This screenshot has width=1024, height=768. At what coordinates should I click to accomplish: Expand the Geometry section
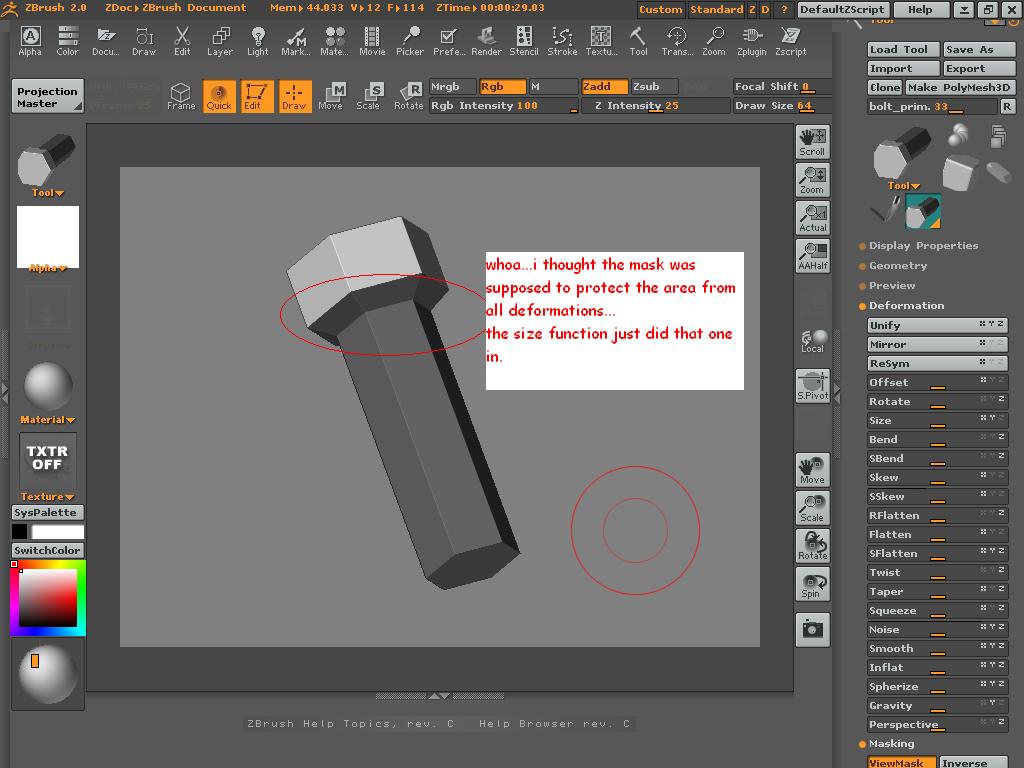[897, 266]
